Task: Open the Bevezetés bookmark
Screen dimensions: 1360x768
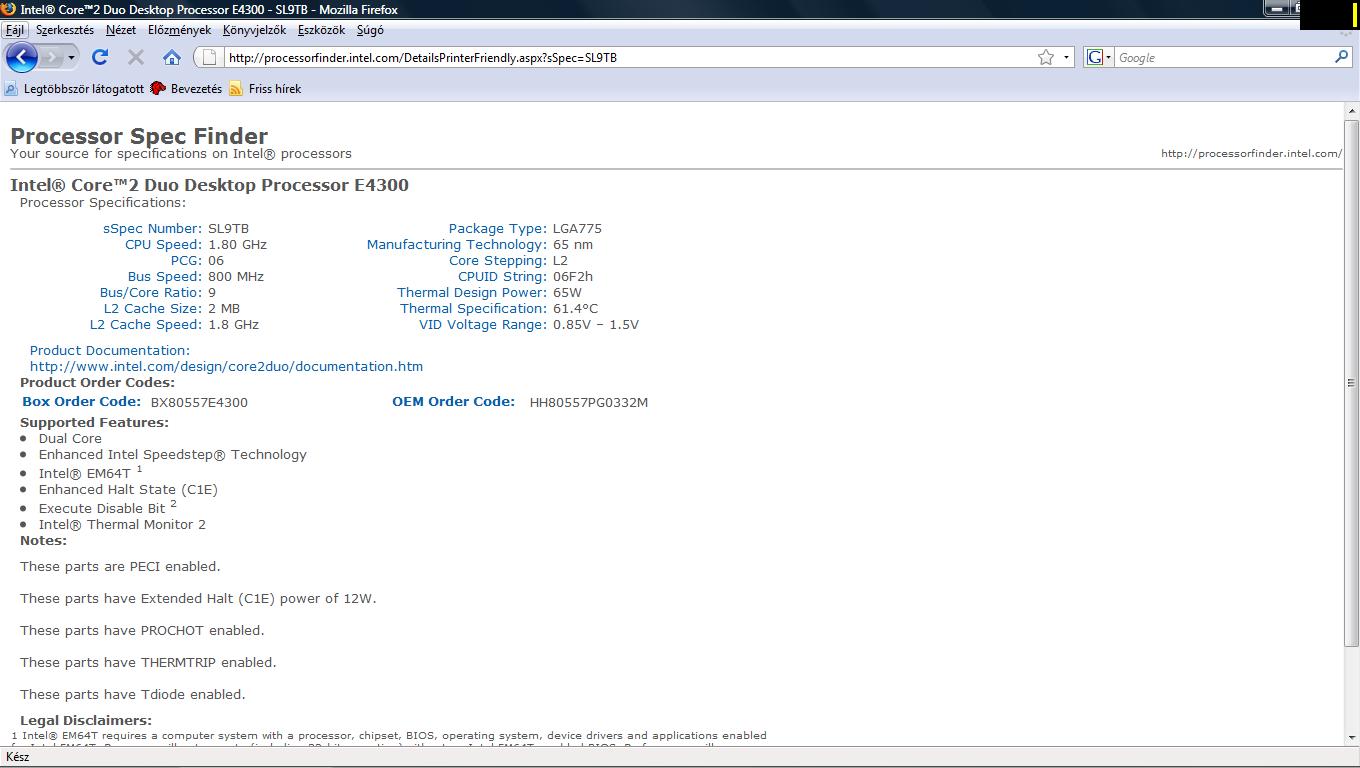Action: click(187, 89)
